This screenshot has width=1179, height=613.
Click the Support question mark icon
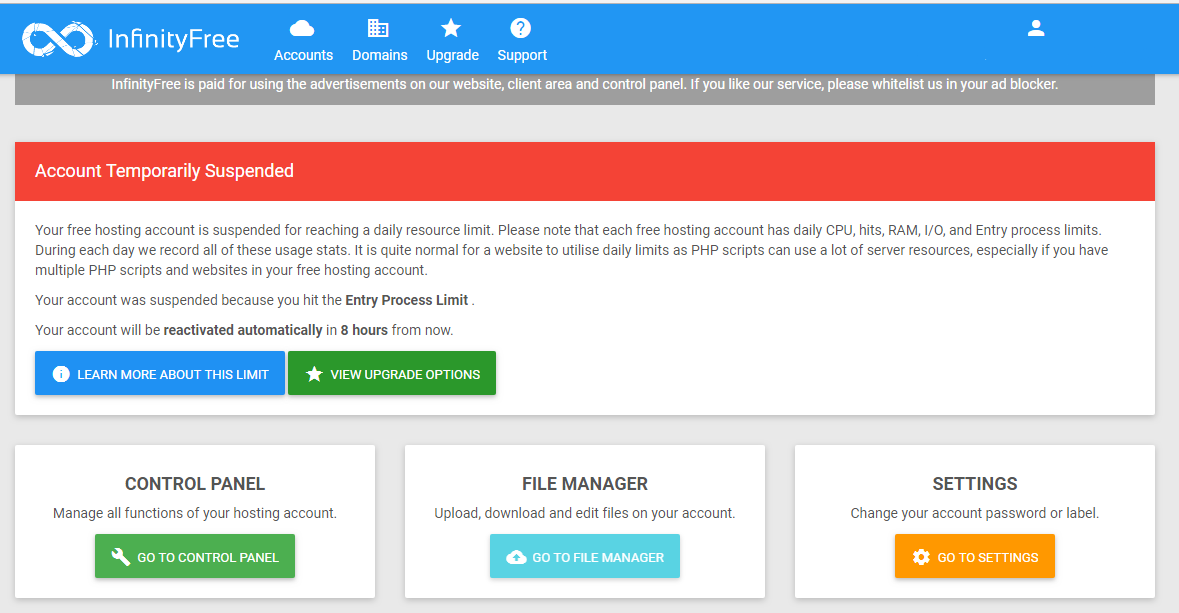pyautogui.click(x=520, y=28)
